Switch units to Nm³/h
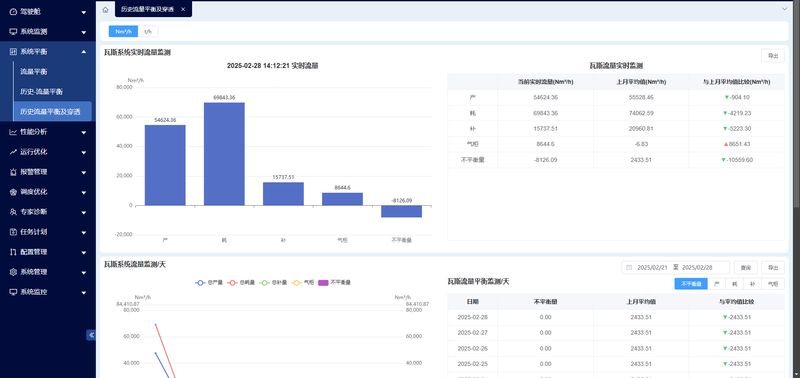Screen dimensions: 800x378 [x=123, y=31]
